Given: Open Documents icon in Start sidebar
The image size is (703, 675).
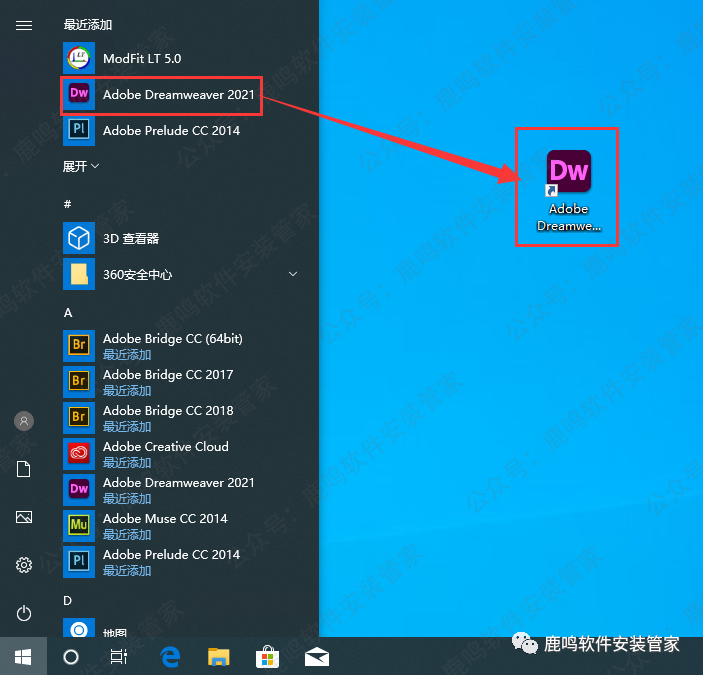Looking at the screenshot, I should 24,469.
